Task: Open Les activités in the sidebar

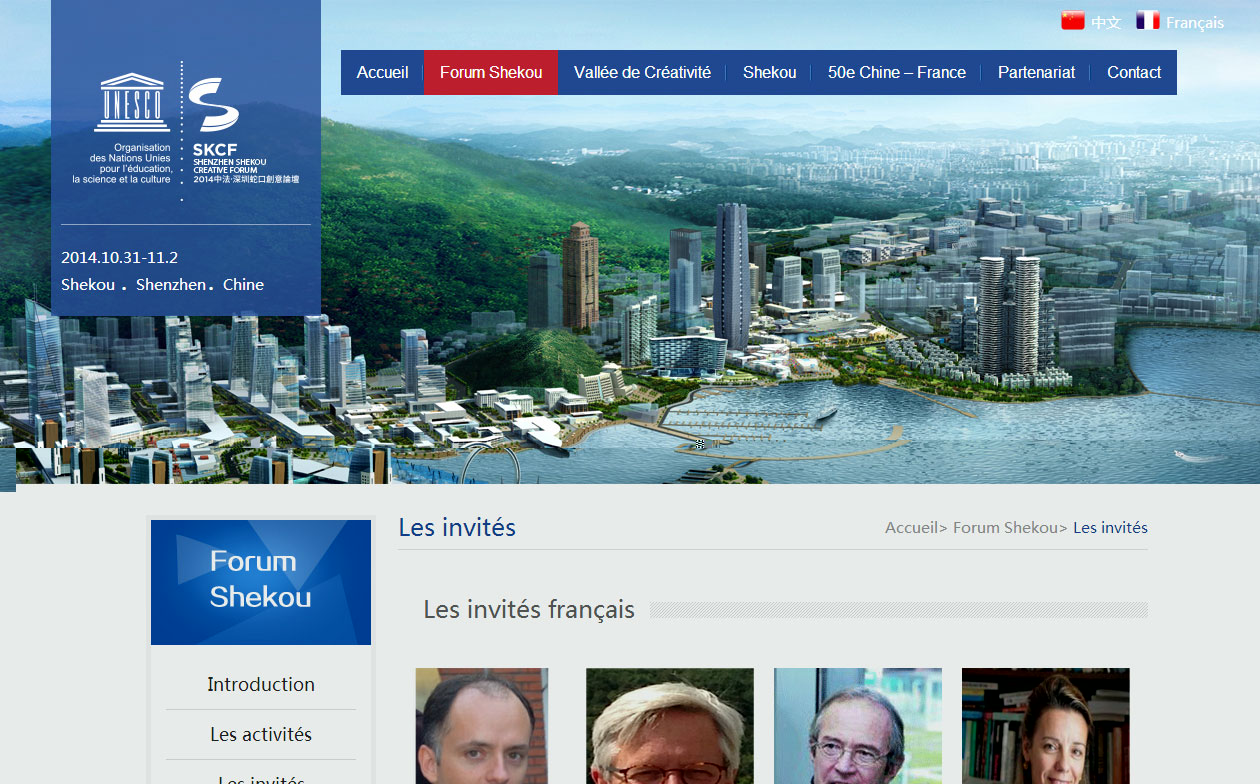Action: pyautogui.click(x=261, y=734)
